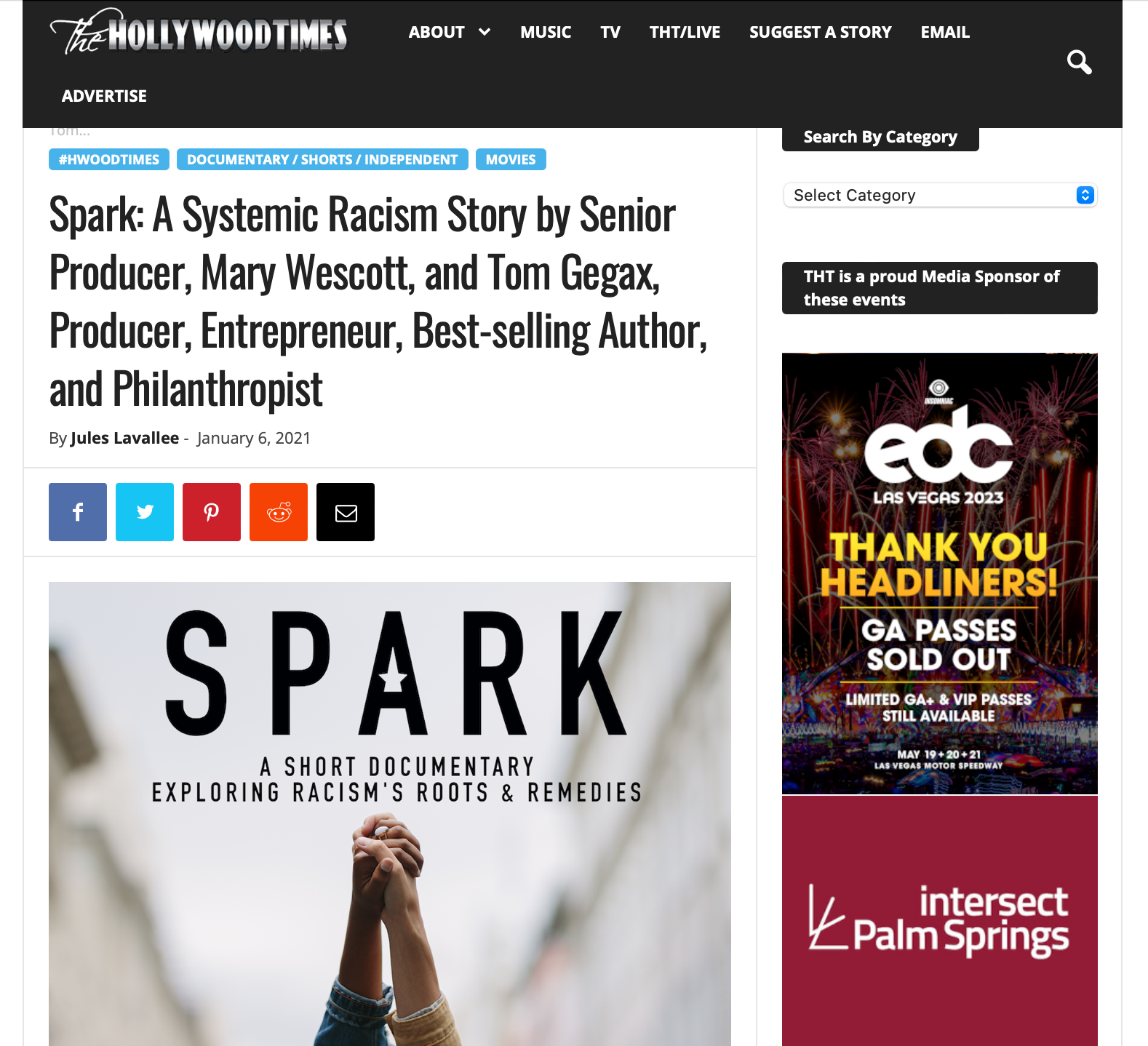Open the Email menu link
The height and width of the screenshot is (1046, 1148).
coord(945,32)
